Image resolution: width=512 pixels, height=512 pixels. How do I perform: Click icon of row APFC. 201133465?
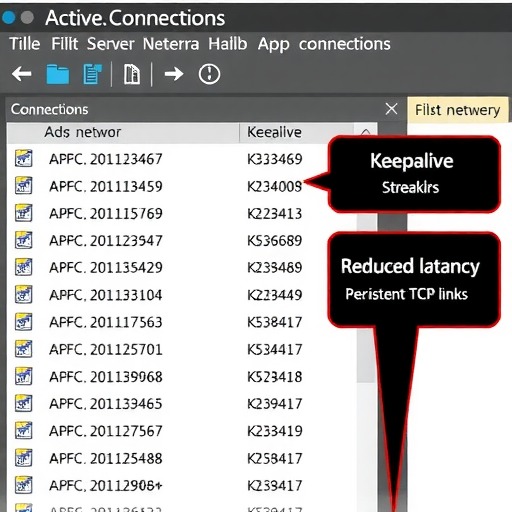click(x=24, y=403)
